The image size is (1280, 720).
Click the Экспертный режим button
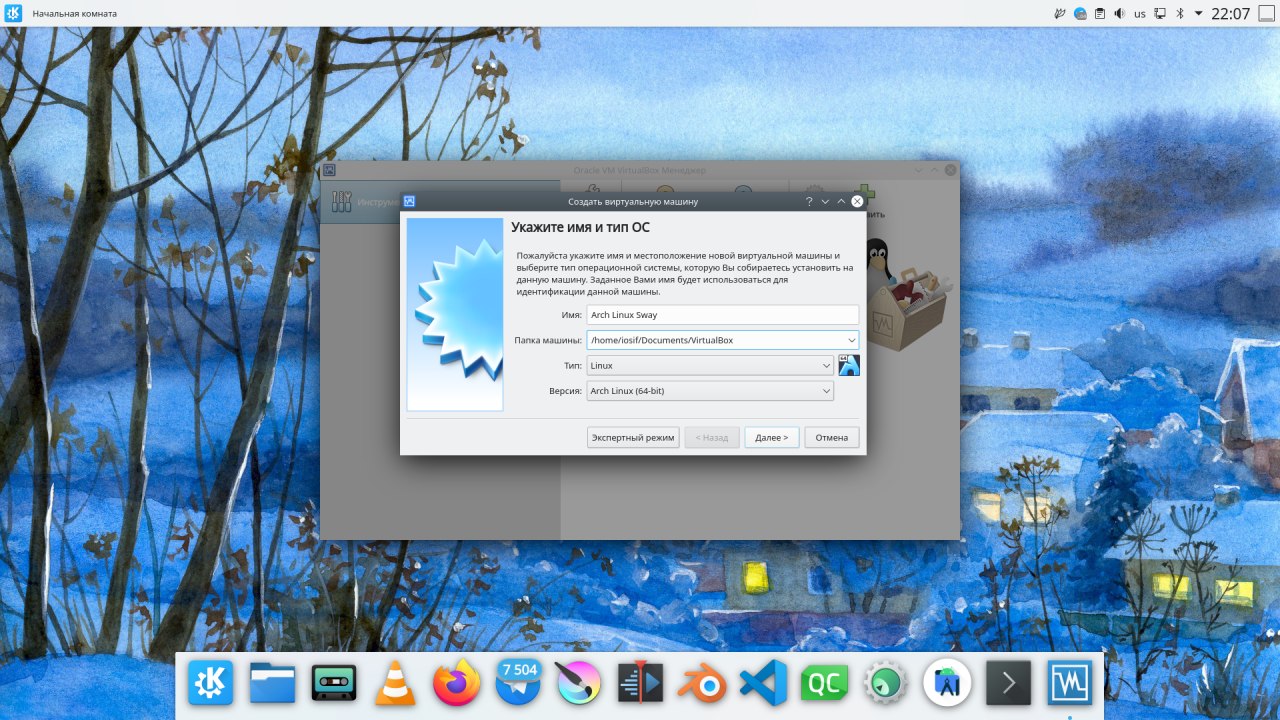click(633, 437)
